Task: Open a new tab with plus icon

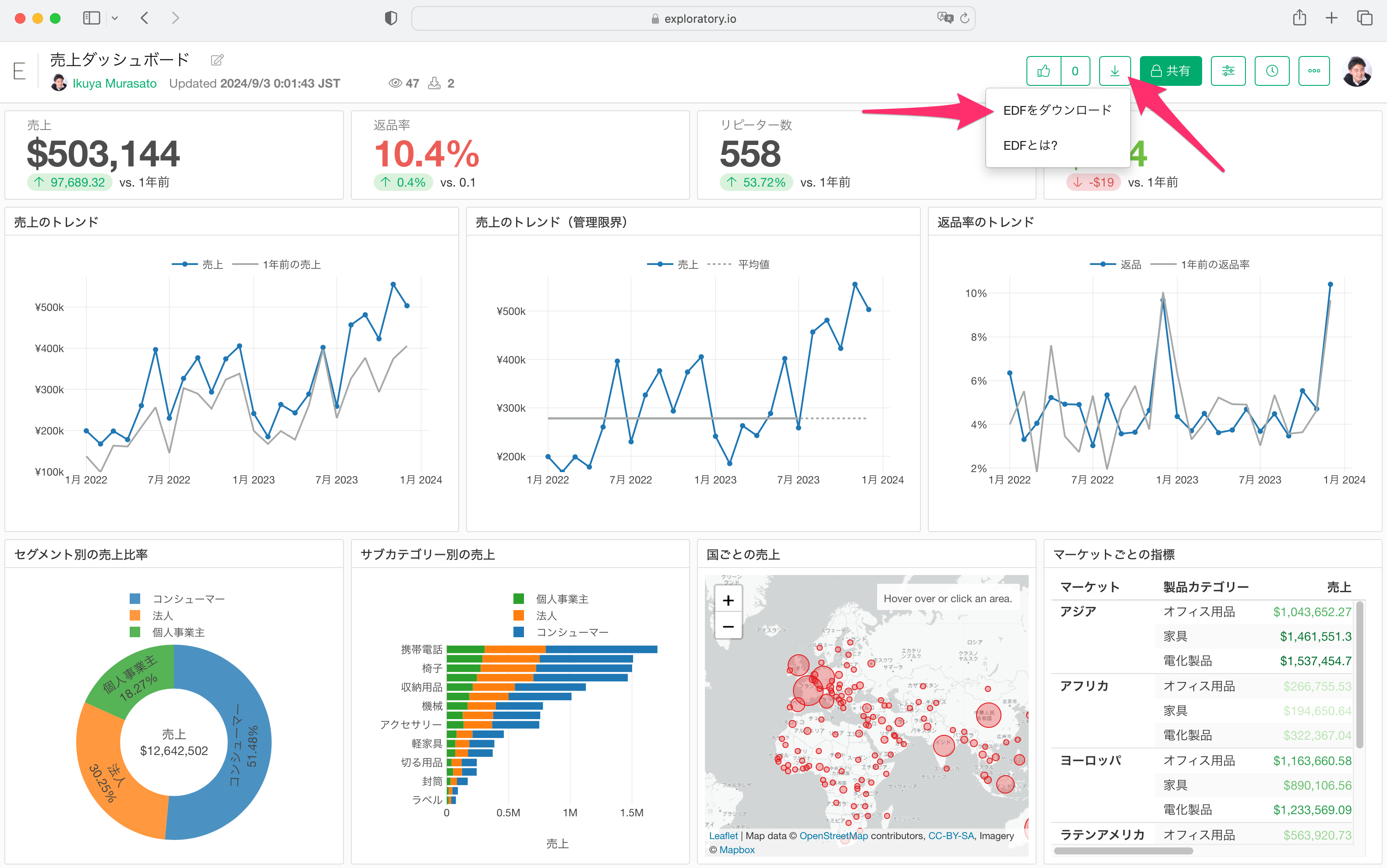Action: coord(1331,18)
